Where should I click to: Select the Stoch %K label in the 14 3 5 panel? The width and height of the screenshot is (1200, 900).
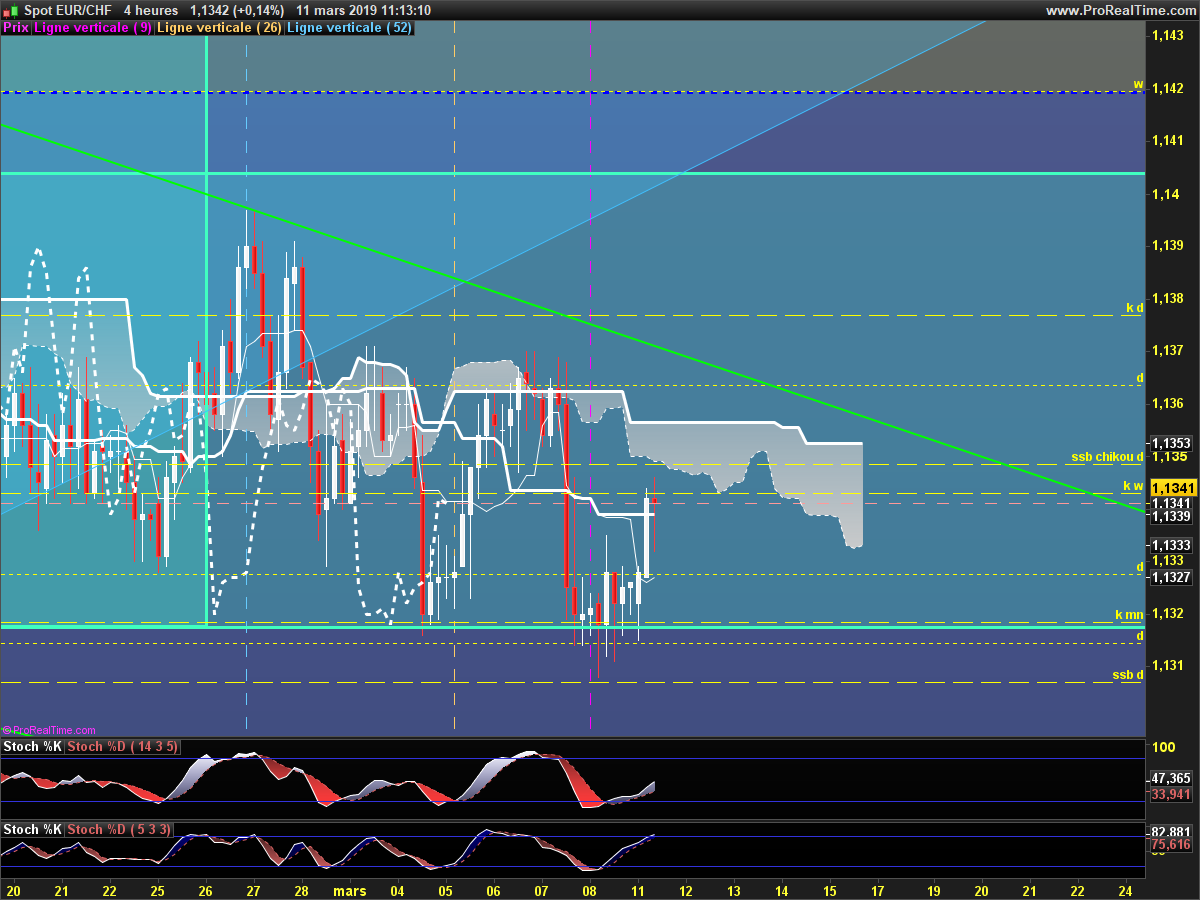32,747
